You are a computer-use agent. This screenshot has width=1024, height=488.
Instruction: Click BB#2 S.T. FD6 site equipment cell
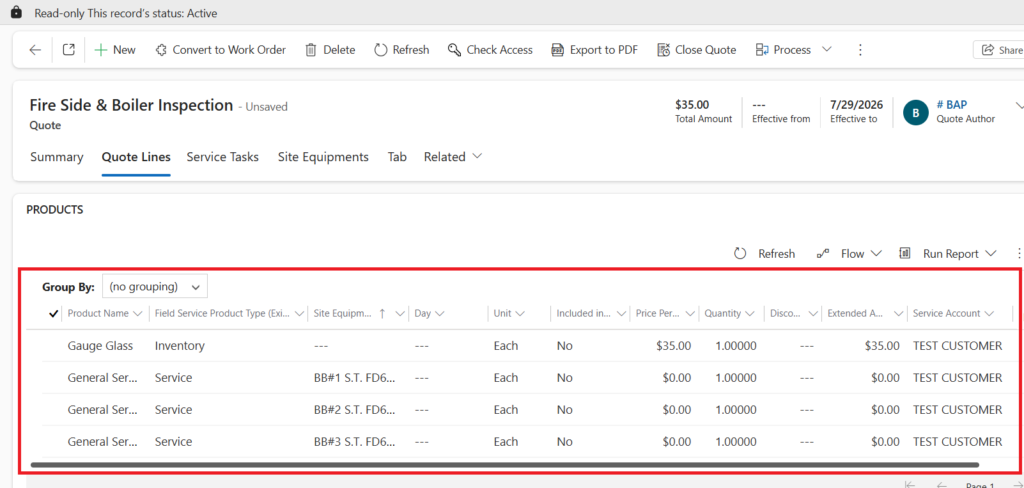[355, 410]
